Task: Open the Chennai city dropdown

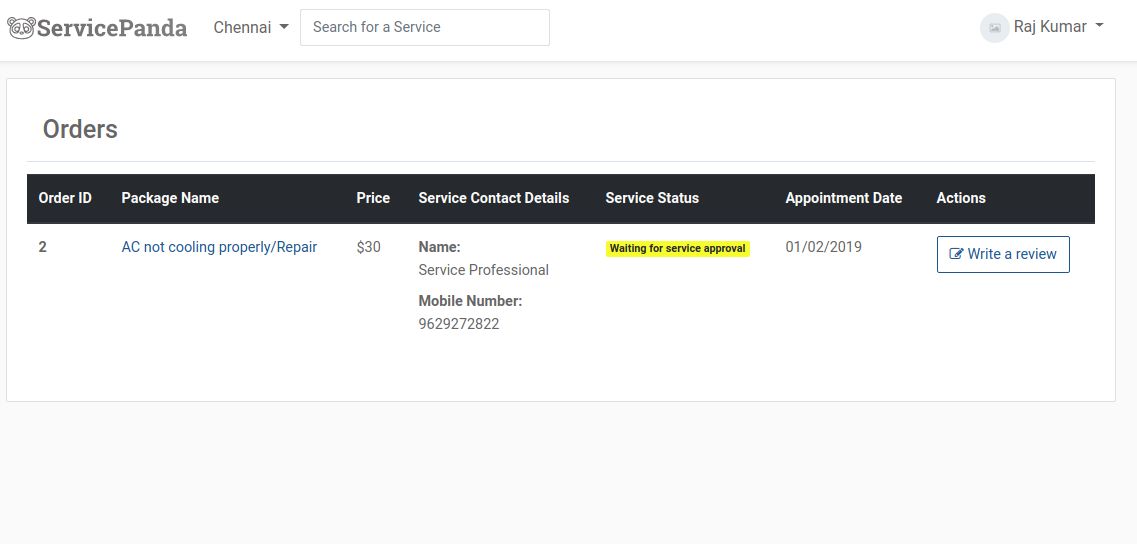Action: click(251, 27)
